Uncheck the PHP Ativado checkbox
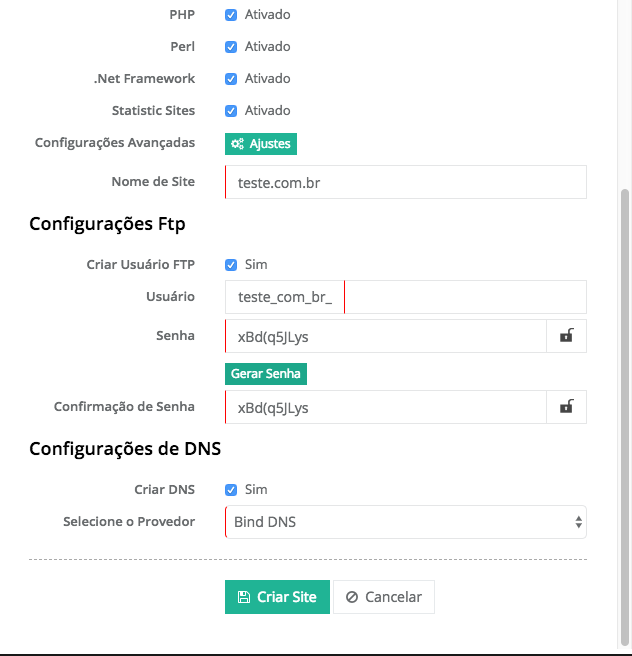 tap(231, 15)
